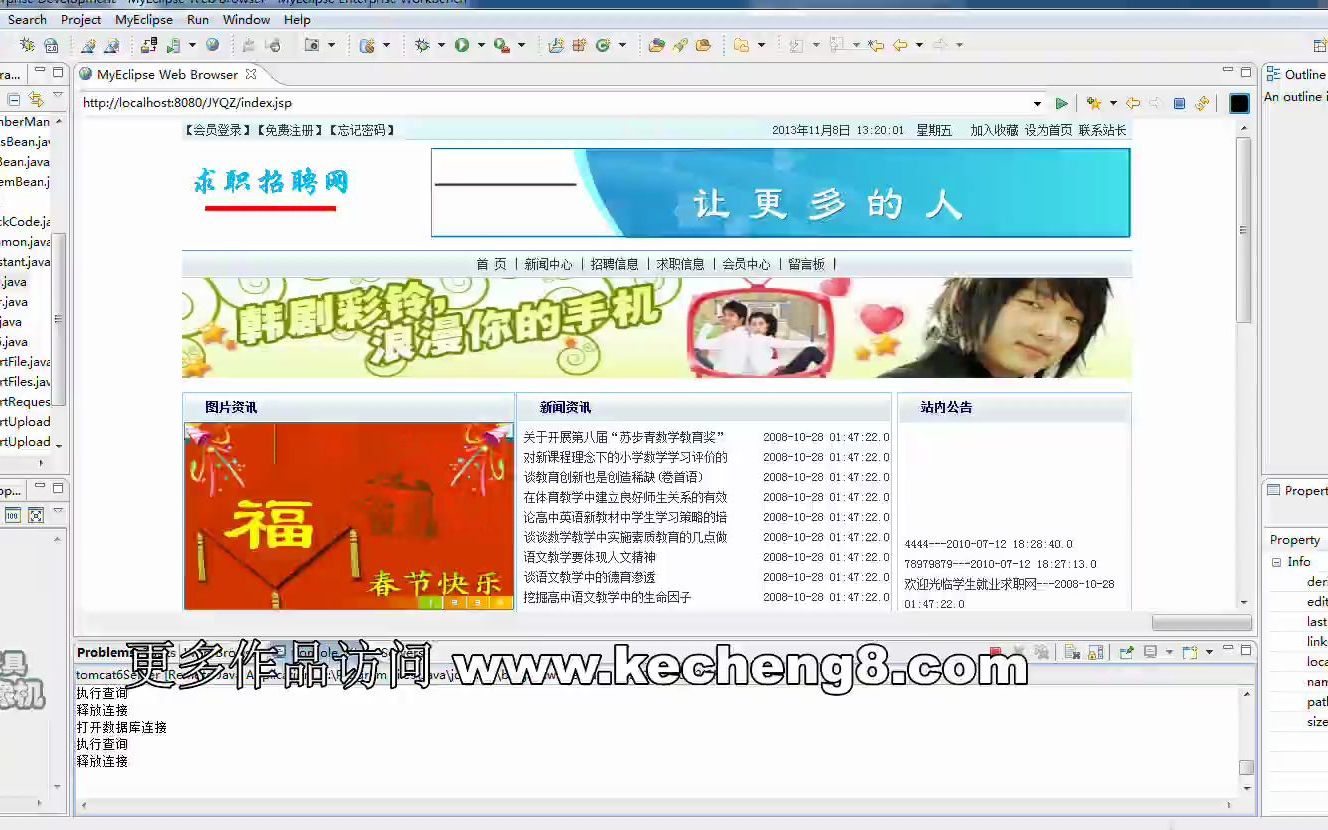
Task: Open the Search menu
Action: click(27, 20)
